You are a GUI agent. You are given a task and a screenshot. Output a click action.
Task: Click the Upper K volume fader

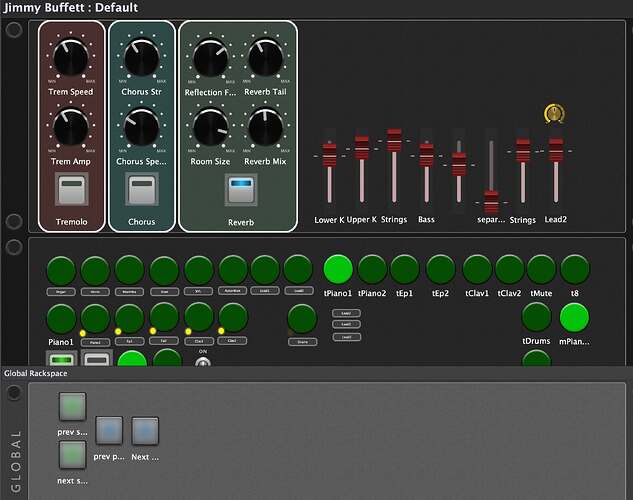[x=362, y=148]
